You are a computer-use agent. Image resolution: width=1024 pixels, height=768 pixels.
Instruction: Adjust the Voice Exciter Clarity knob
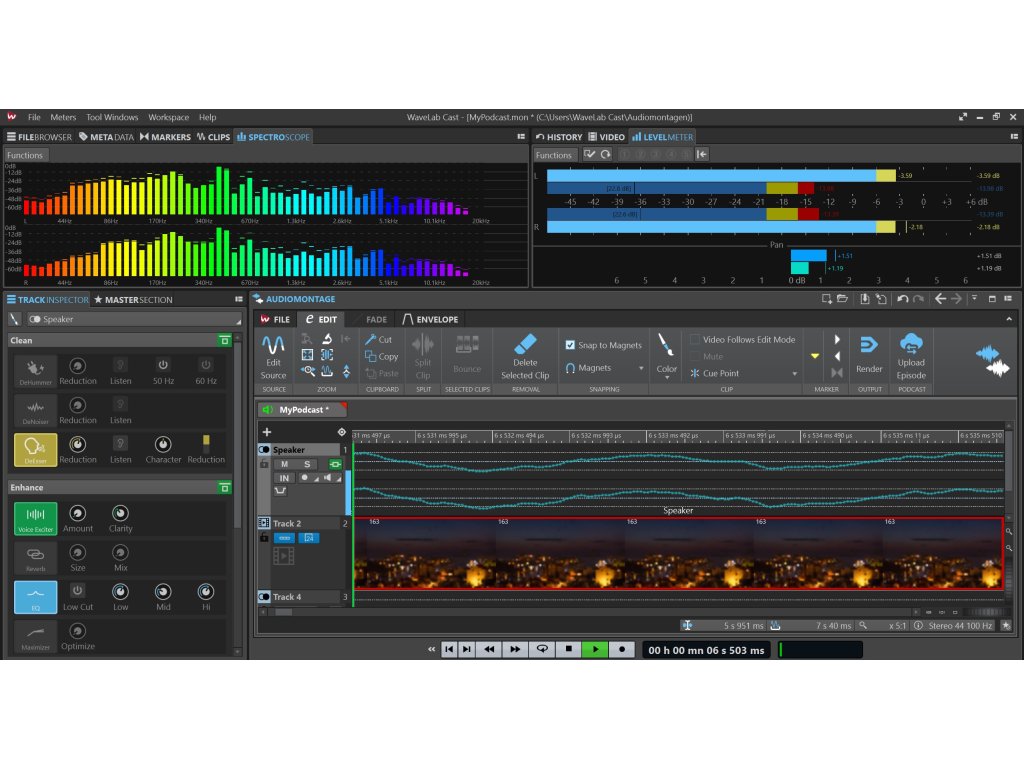coord(120,513)
